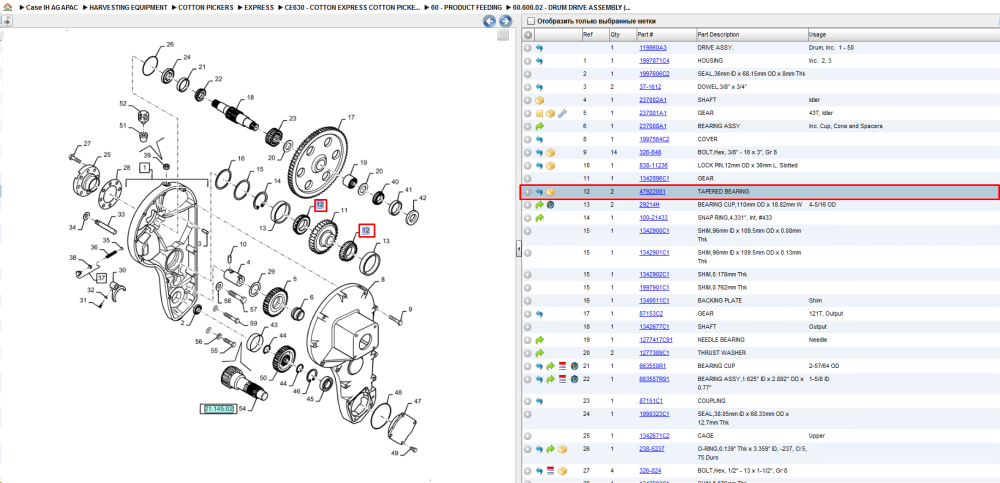Screen dimensions: 1000x483
Task: Select 'CAGE' description cell
Action: 704,436
